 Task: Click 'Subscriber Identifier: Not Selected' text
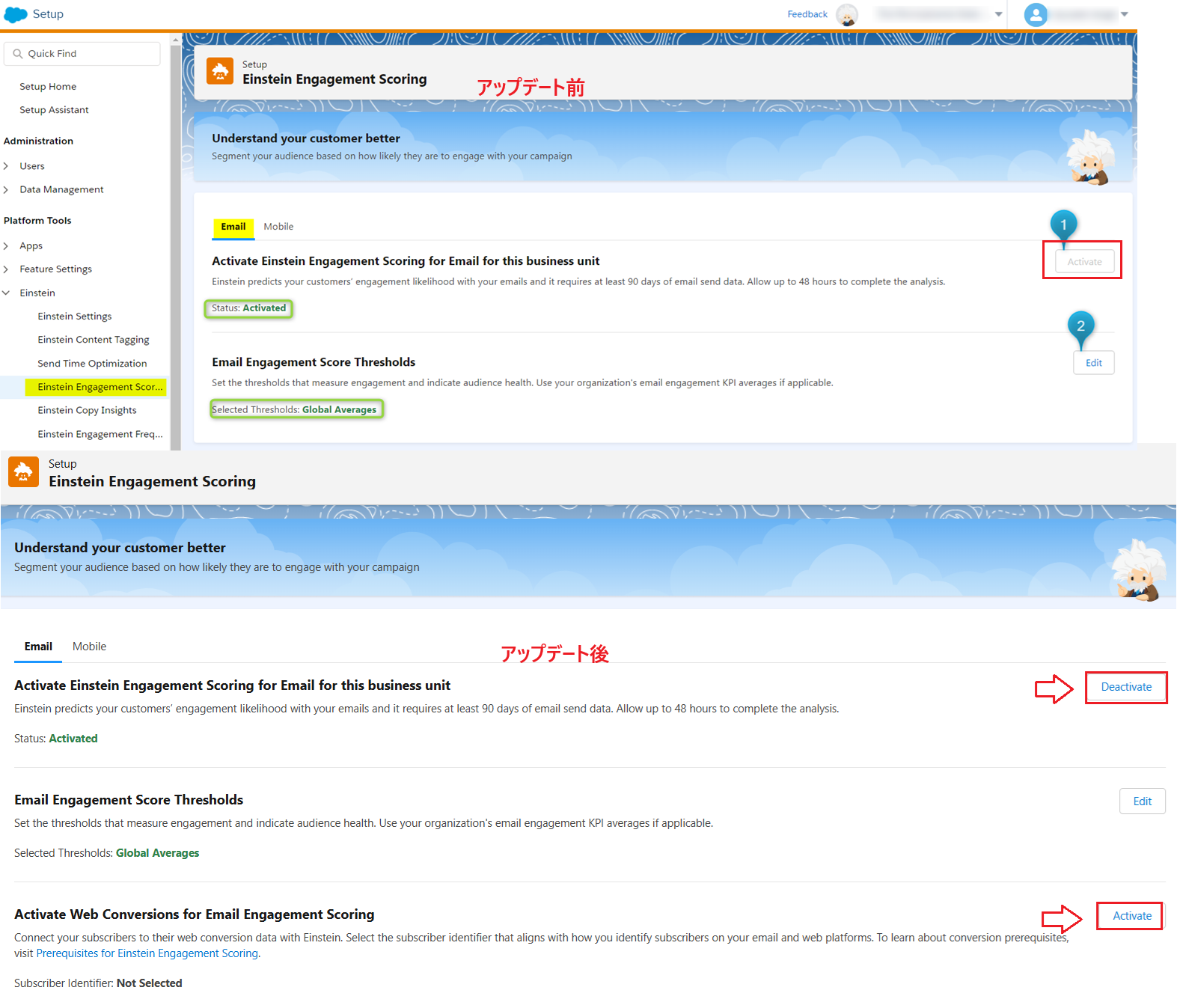click(x=98, y=983)
